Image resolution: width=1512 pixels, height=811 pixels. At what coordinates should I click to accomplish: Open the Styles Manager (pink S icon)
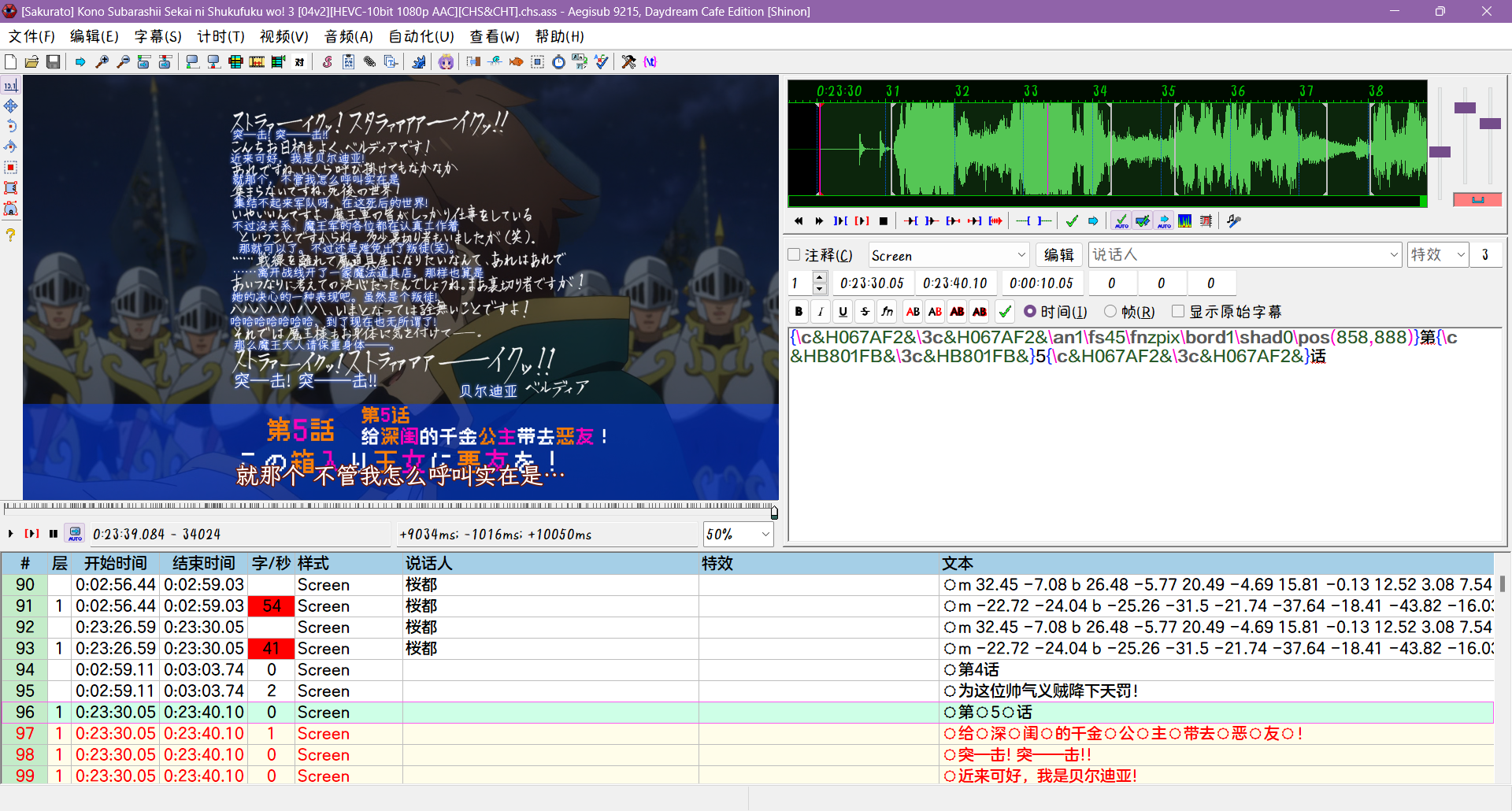327,62
